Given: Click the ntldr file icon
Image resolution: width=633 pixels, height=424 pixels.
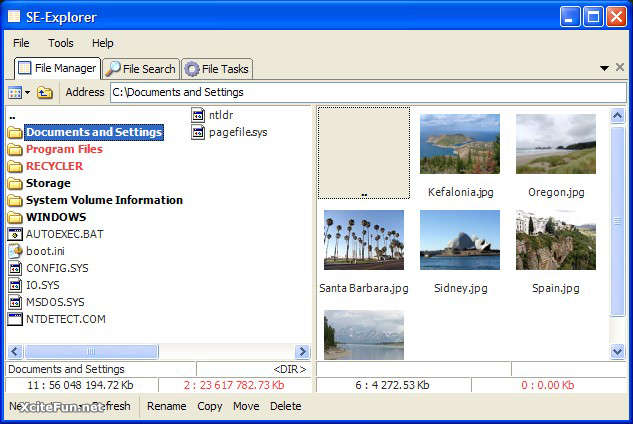Looking at the screenshot, I should tap(198, 115).
